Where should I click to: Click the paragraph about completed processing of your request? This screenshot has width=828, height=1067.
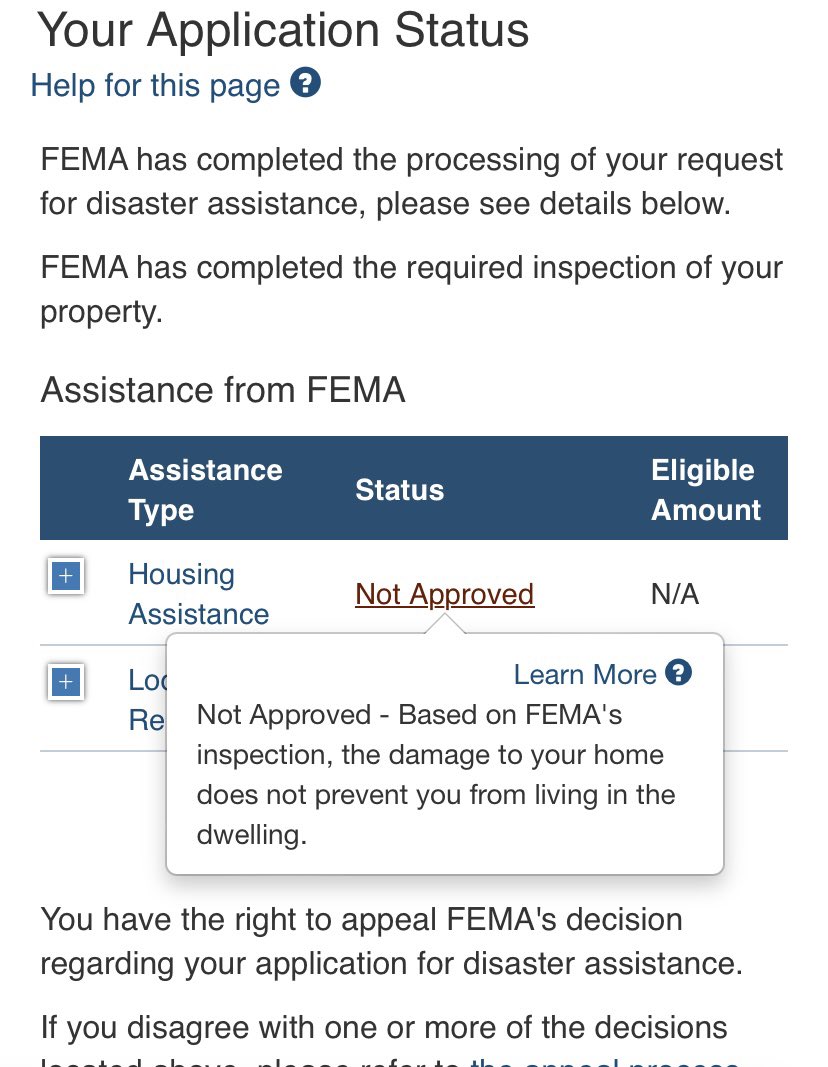(411, 181)
